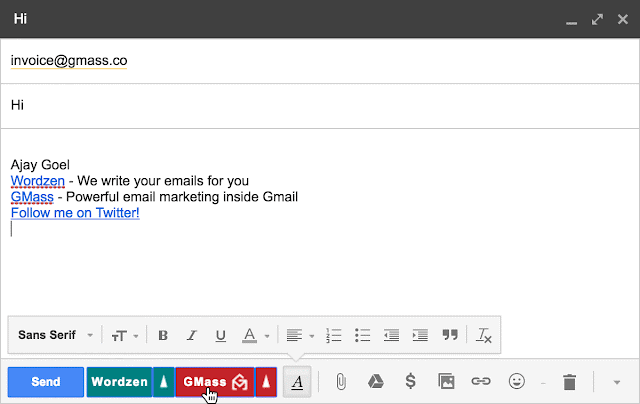Apply a bulleted list

pos(362,335)
